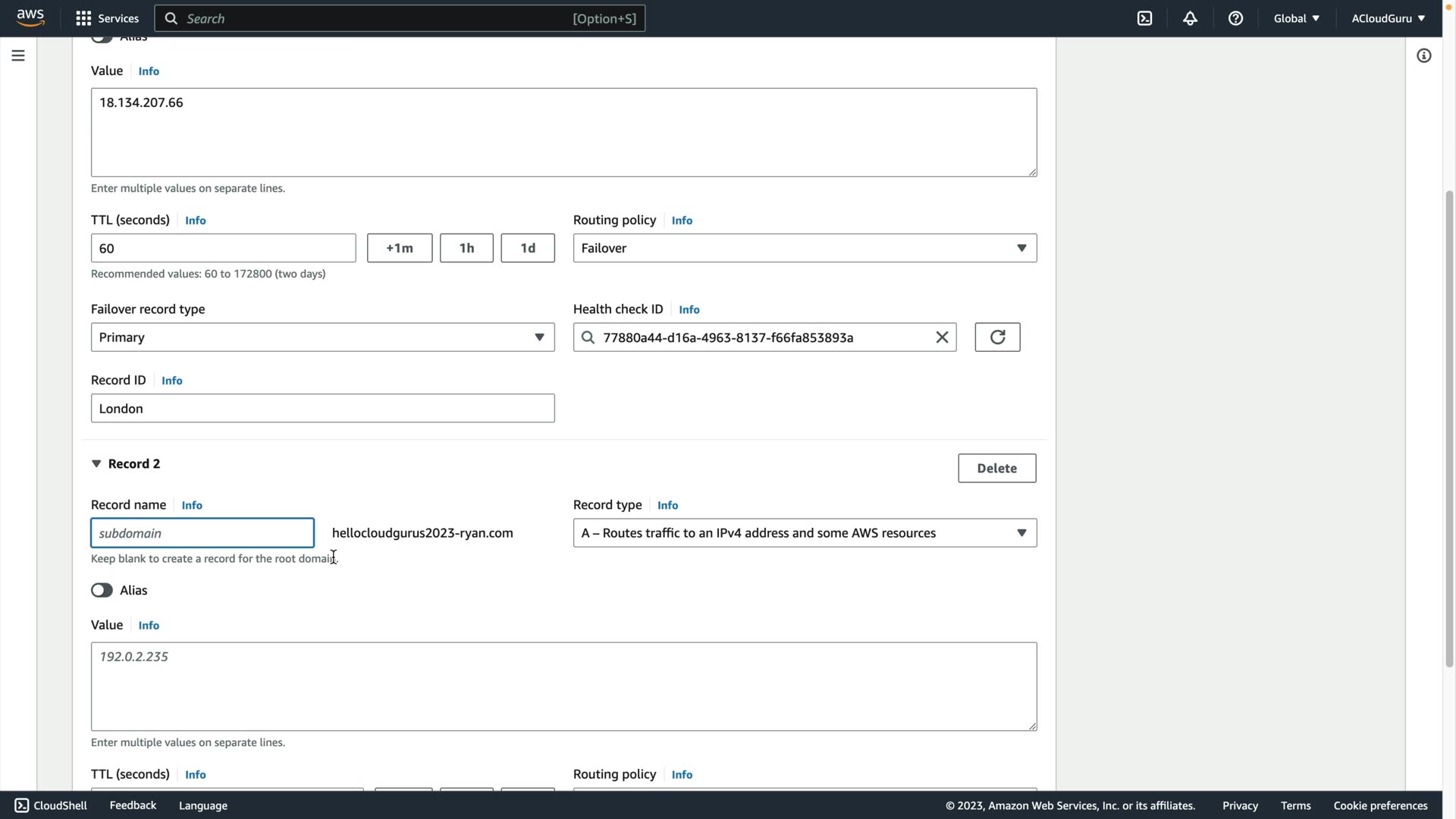Open the help question mark menu
Image resolution: width=1456 pixels, height=819 pixels.
1235,18
